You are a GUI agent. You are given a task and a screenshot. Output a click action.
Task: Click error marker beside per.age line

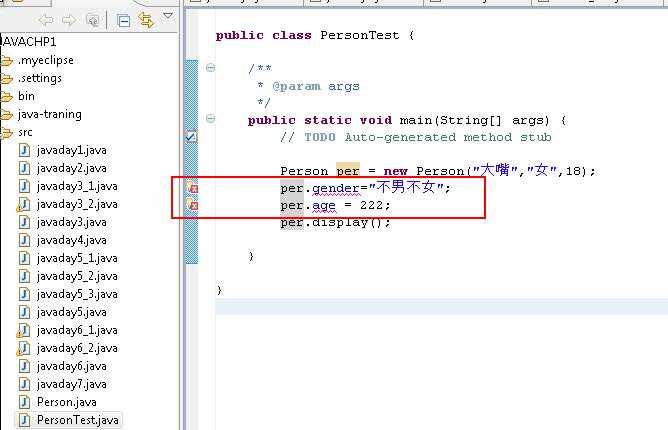tap(192, 205)
